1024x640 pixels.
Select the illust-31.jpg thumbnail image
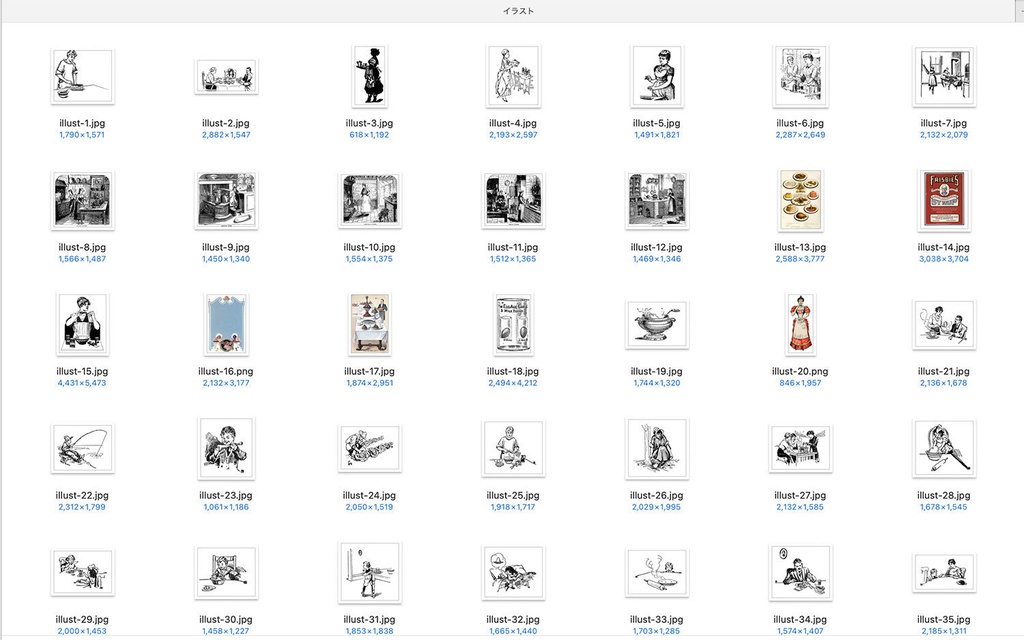click(370, 572)
